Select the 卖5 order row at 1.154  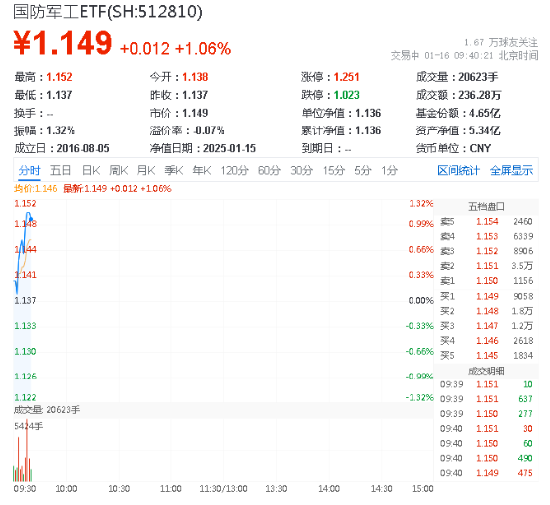[486, 222]
